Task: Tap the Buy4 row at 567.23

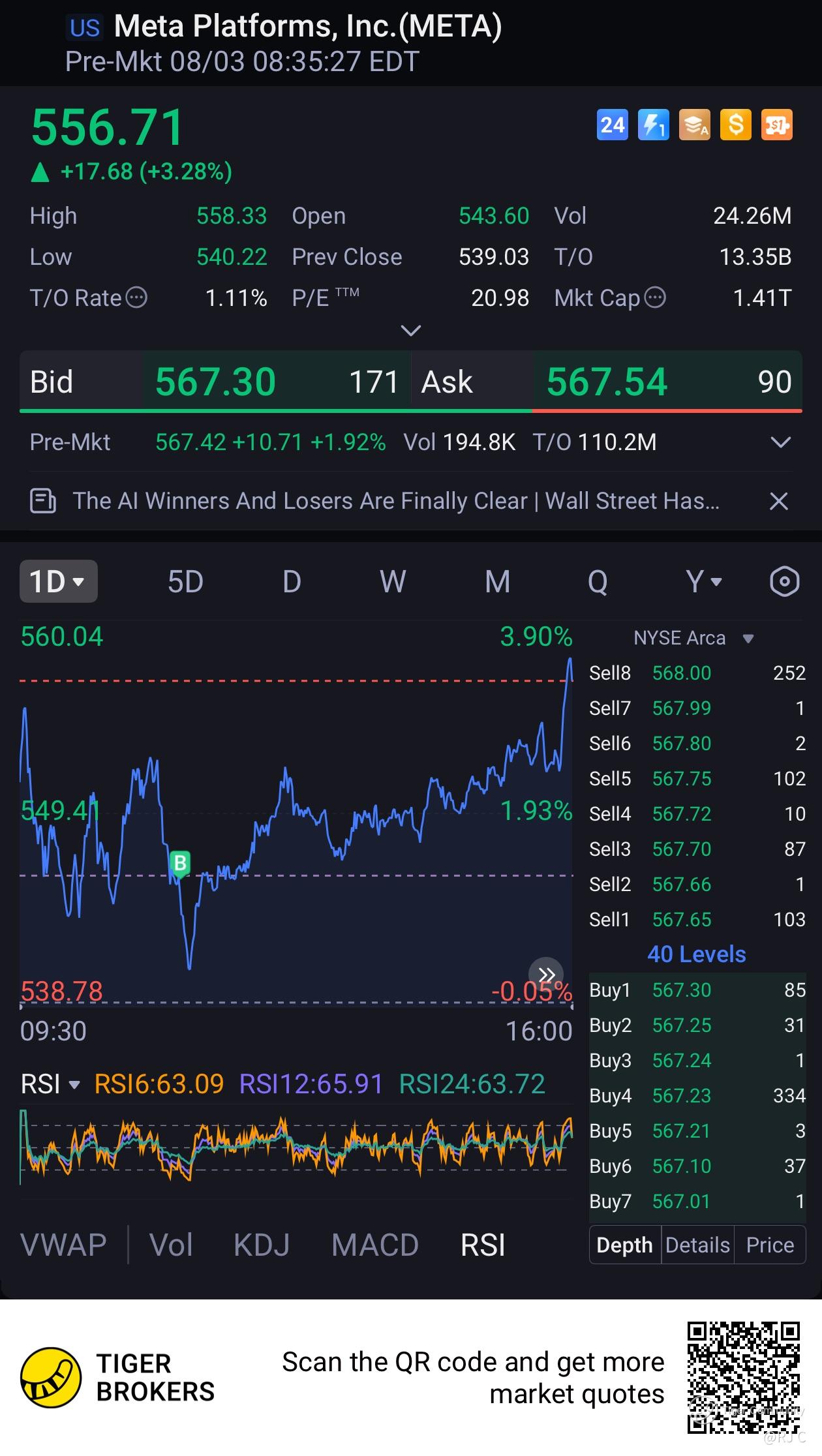Action: pos(697,1095)
